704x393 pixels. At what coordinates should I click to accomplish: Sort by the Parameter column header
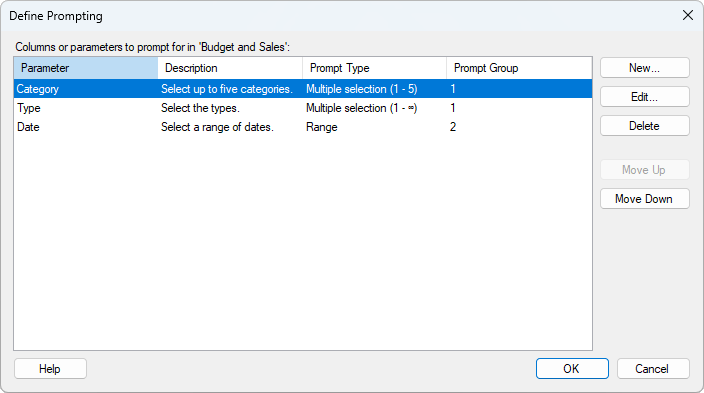[x=86, y=68]
